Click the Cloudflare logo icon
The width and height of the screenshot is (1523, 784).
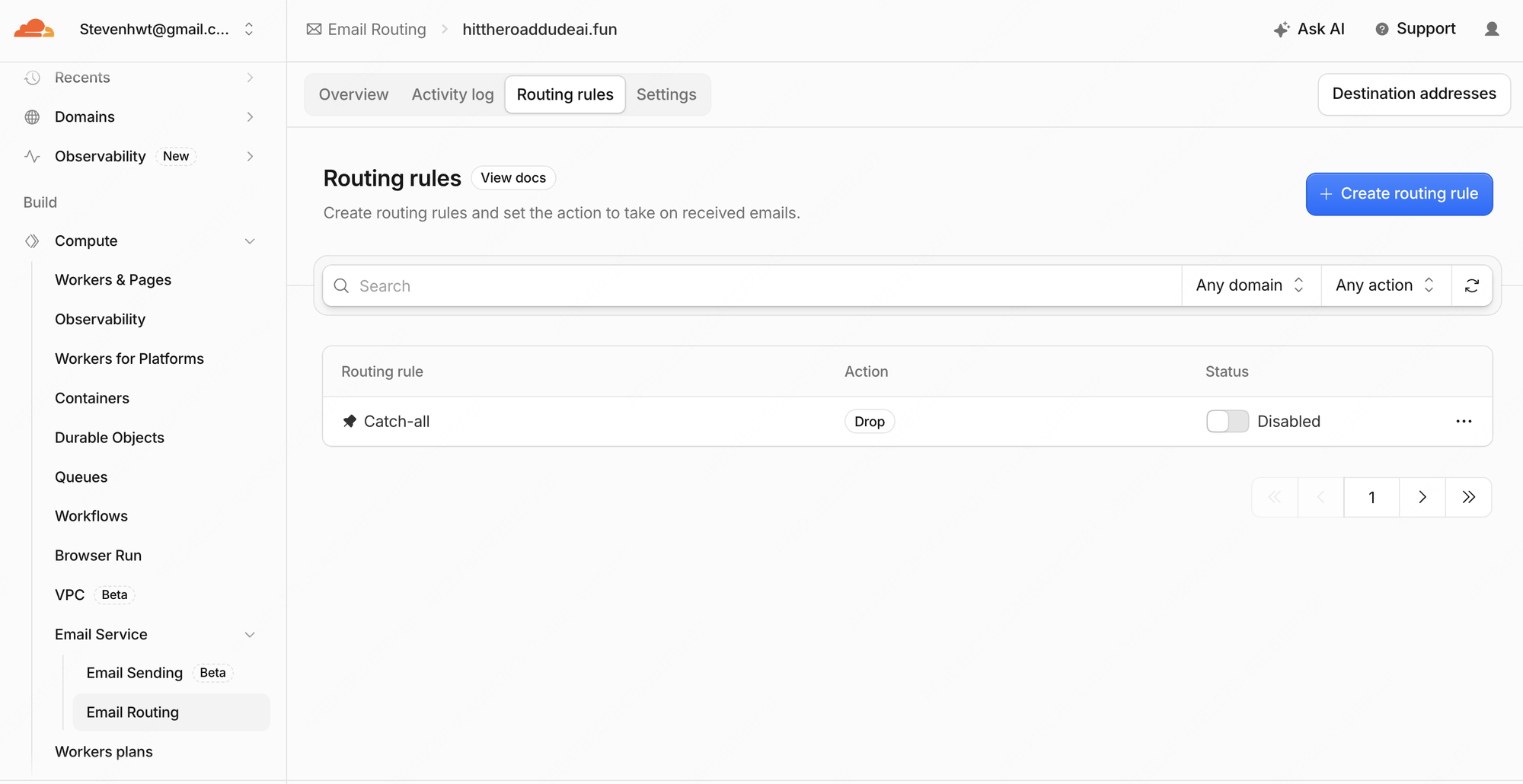coord(34,29)
